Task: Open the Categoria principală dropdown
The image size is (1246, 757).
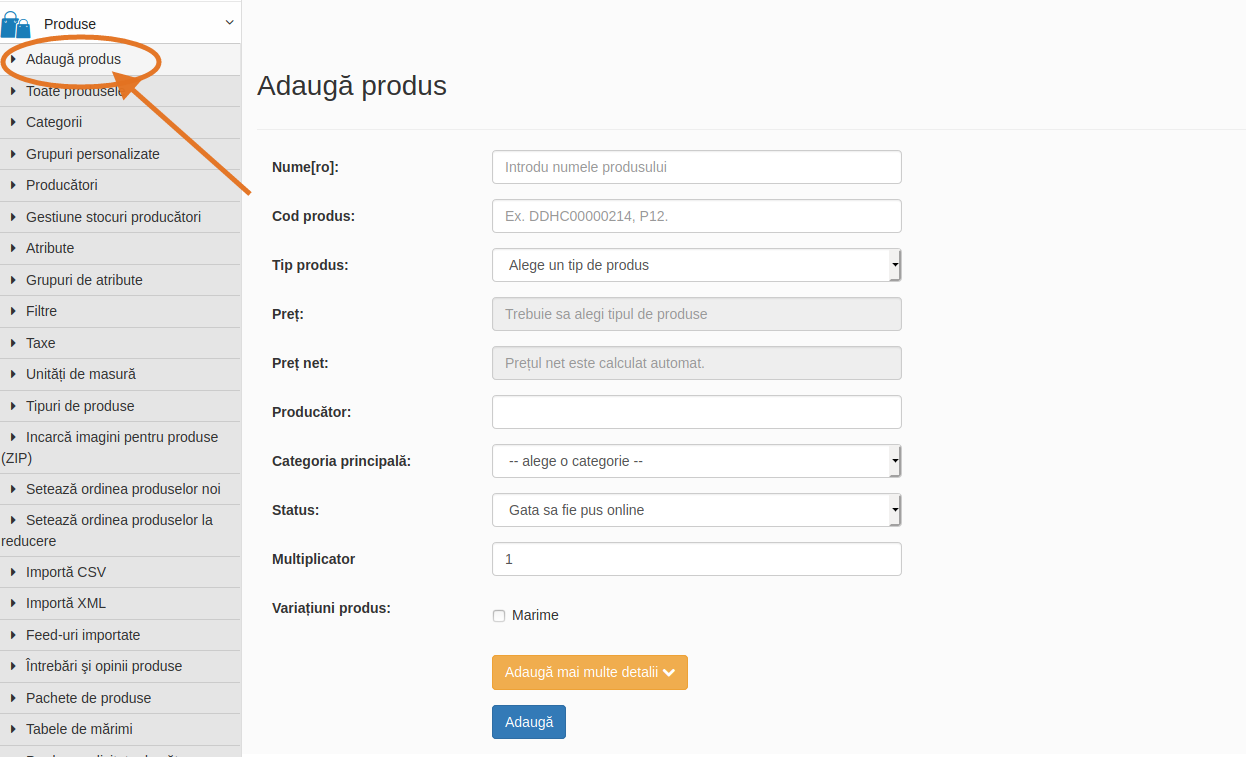Action: (697, 461)
